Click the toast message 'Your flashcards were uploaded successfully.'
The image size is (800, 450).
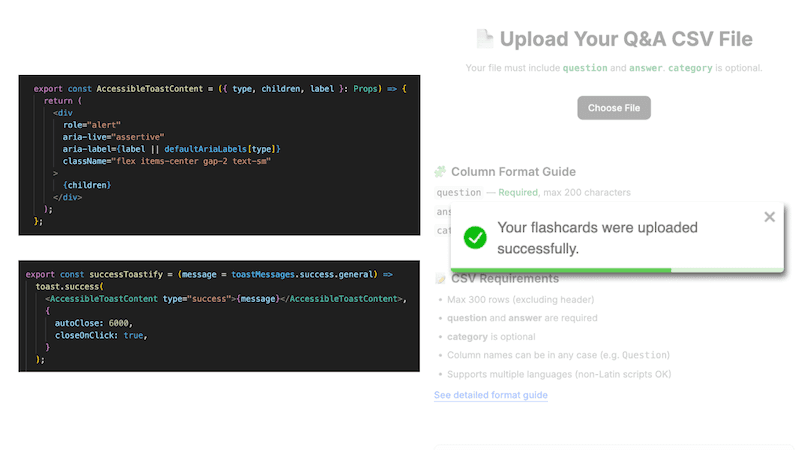(597, 238)
